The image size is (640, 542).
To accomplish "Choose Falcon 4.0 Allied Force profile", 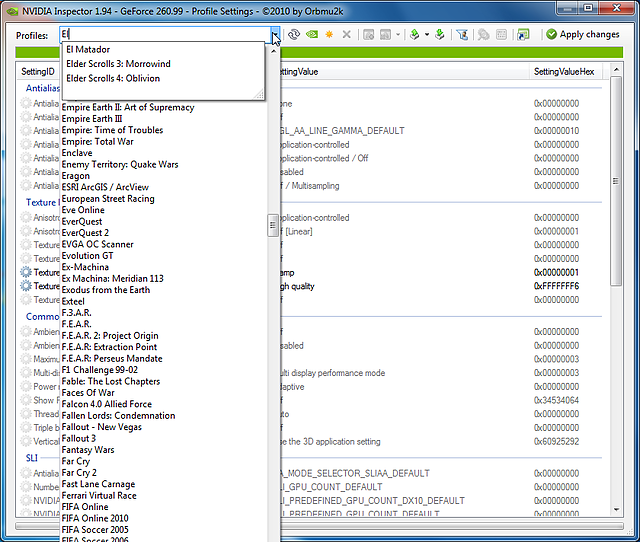I will click(107, 404).
